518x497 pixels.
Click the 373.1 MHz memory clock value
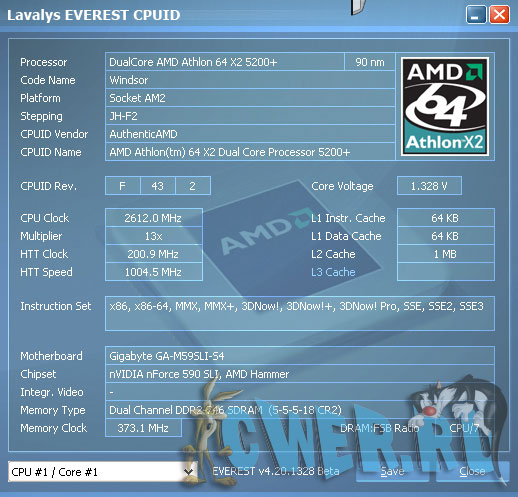143,428
